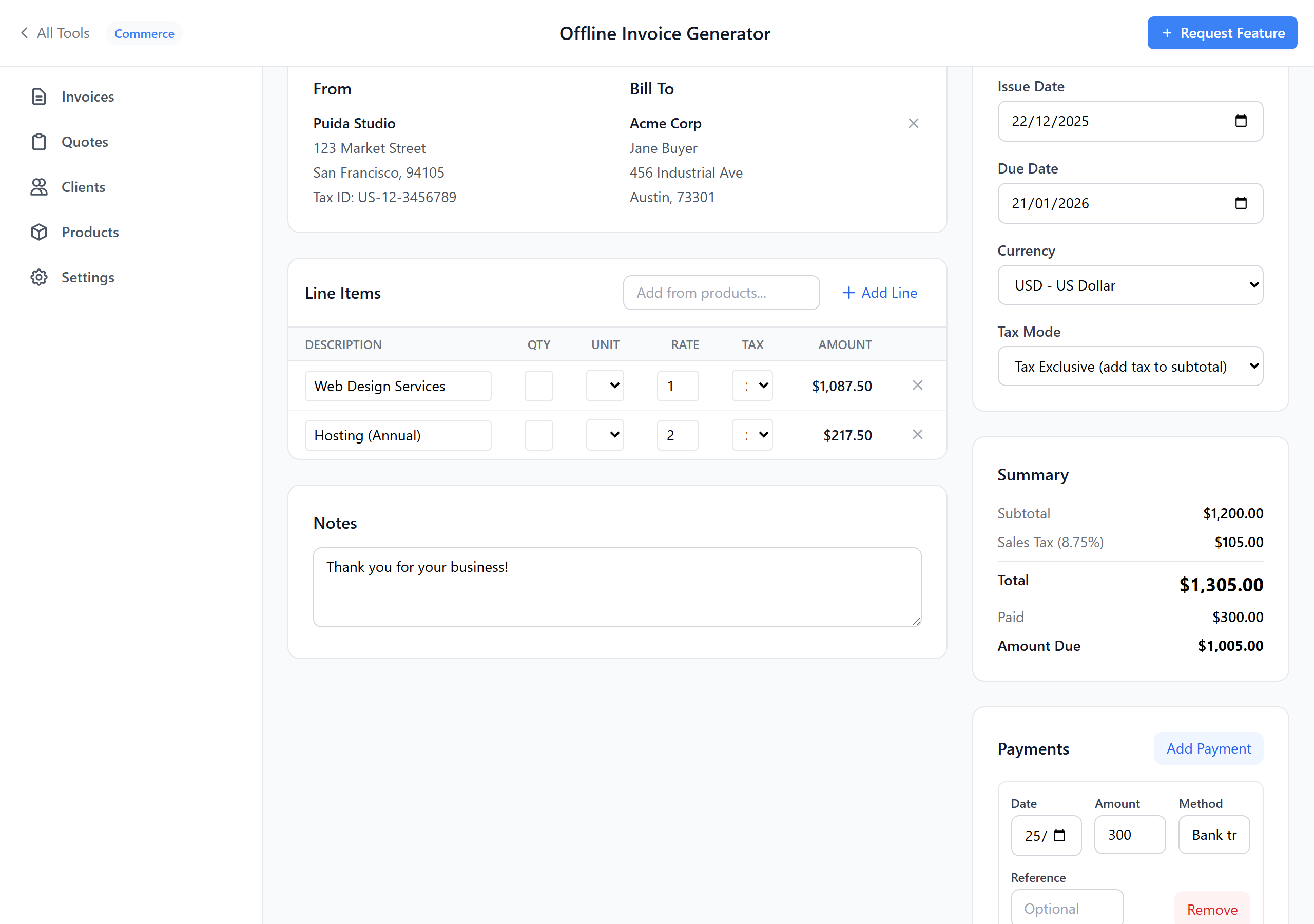The height and width of the screenshot is (924, 1314).
Task: Clear the Acme Corp bill-to client
Action: (914, 123)
